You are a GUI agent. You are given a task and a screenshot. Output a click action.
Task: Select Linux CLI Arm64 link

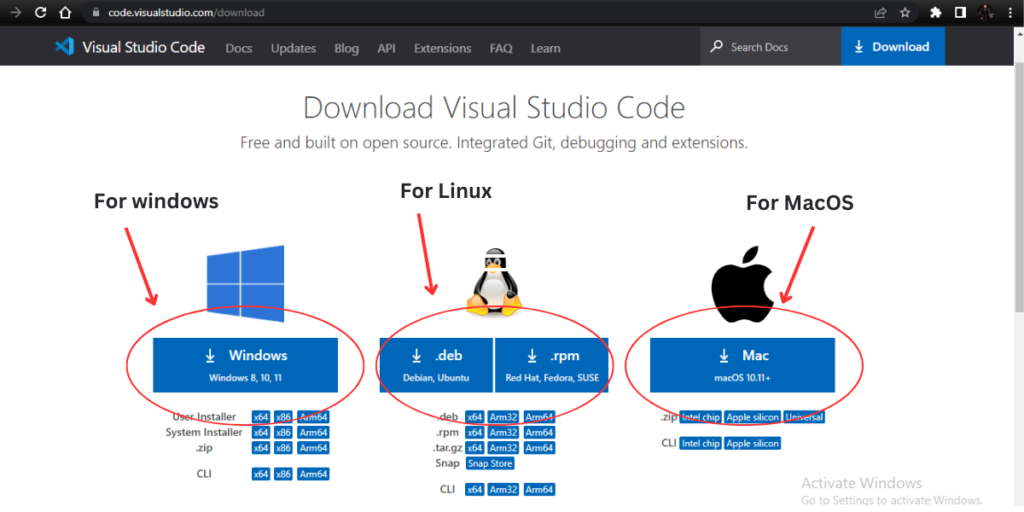(x=539, y=490)
